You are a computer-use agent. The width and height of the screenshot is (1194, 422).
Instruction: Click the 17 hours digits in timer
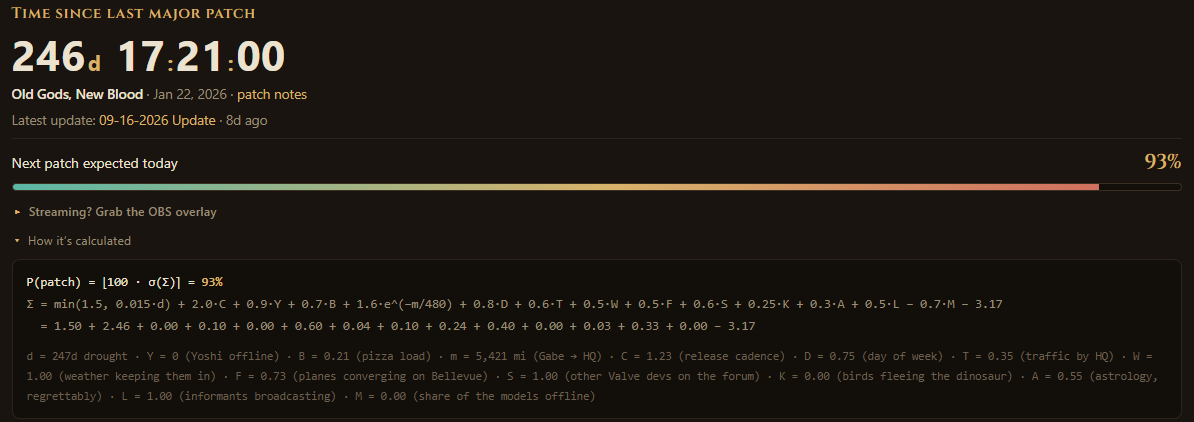coord(141,57)
